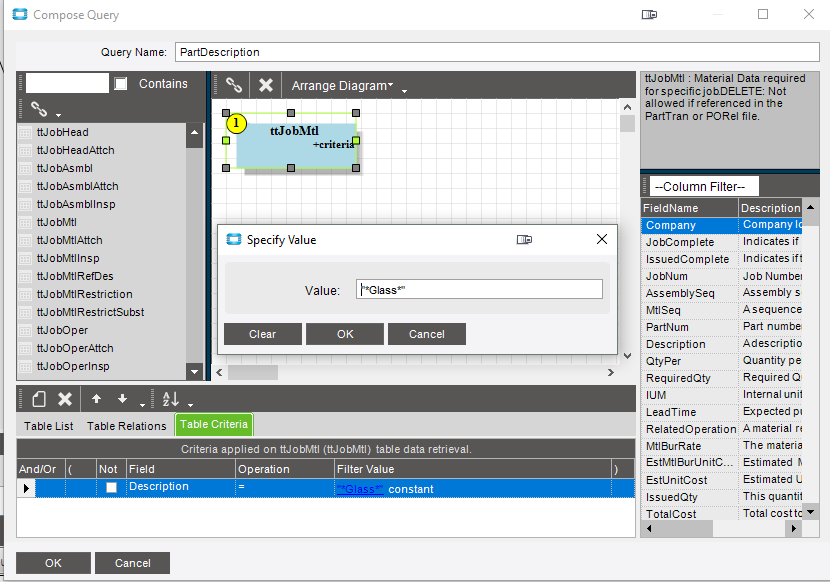Click the Compose Query app icon in title bar

20,14
